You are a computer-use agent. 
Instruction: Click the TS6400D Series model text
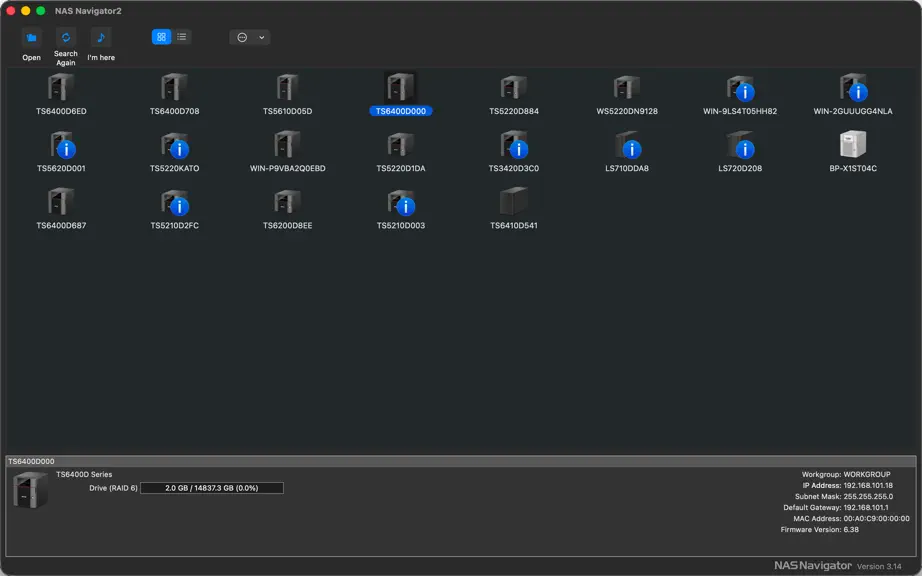[84, 474]
